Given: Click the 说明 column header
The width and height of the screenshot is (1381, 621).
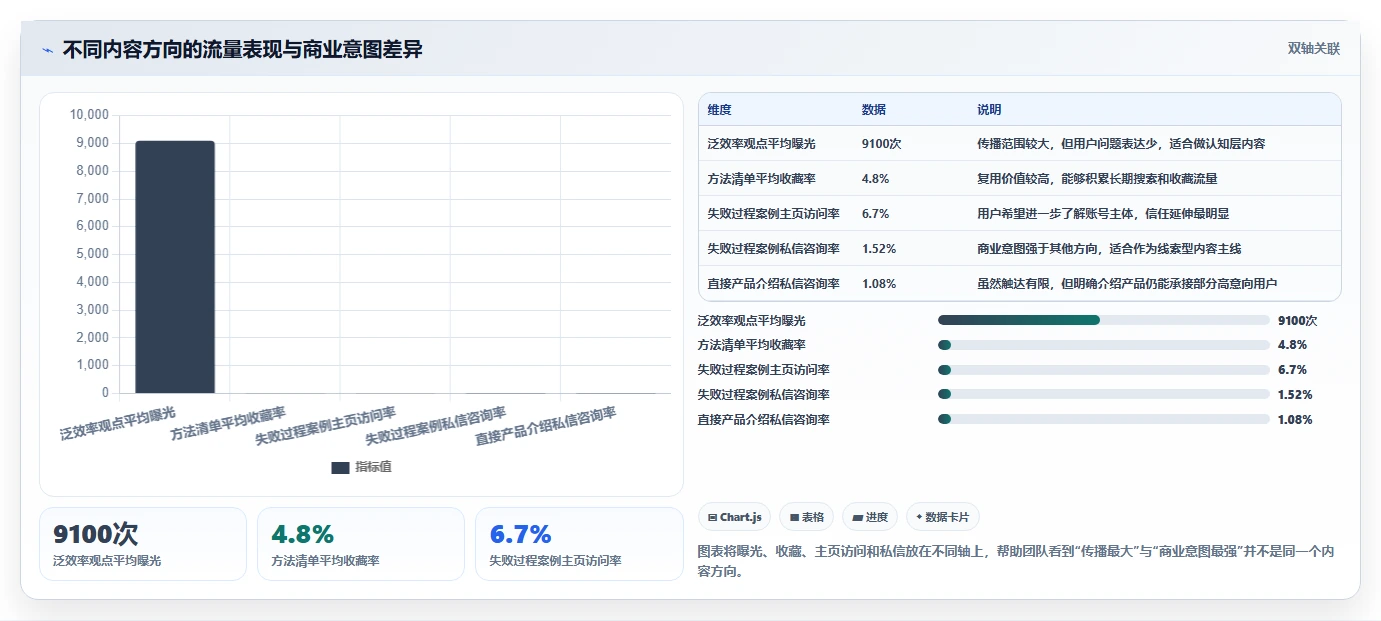Looking at the screenshot, I should pyautogui.click(x=989, y=110).
